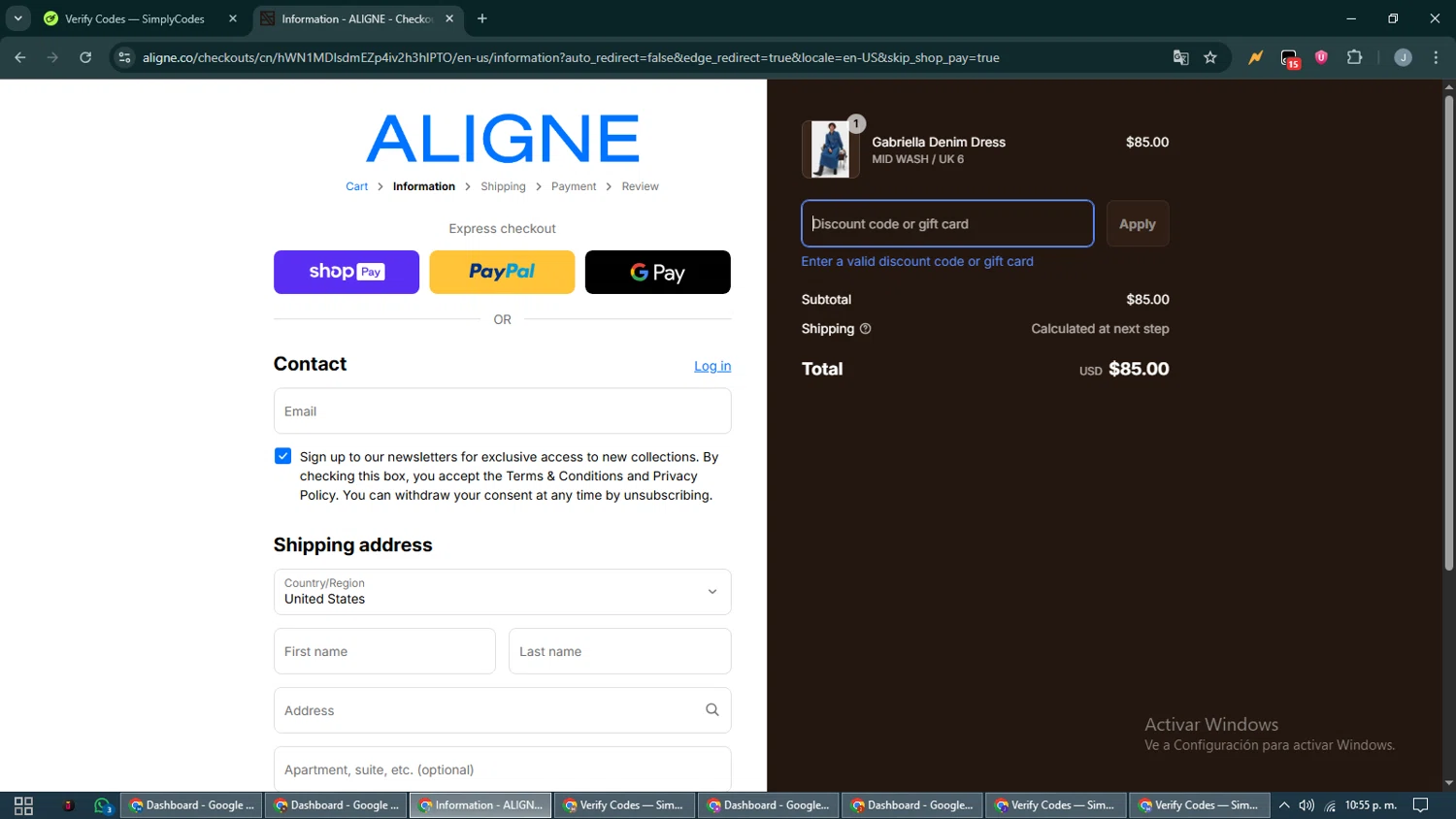Click the Address input field
Image resolution: width=1456 pixels, height=819 pixels.
503,710
